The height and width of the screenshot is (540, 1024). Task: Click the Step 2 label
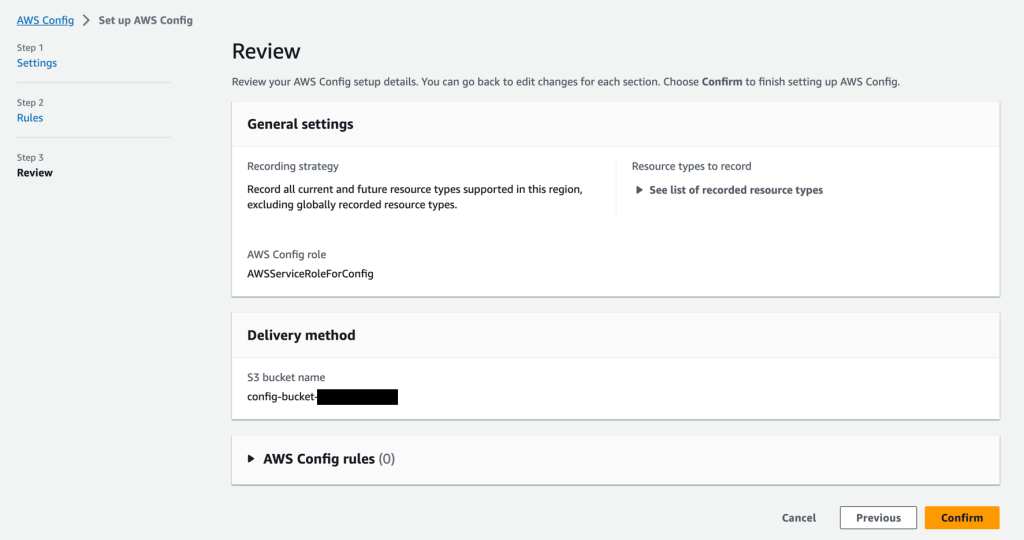(x=30, y=103)
